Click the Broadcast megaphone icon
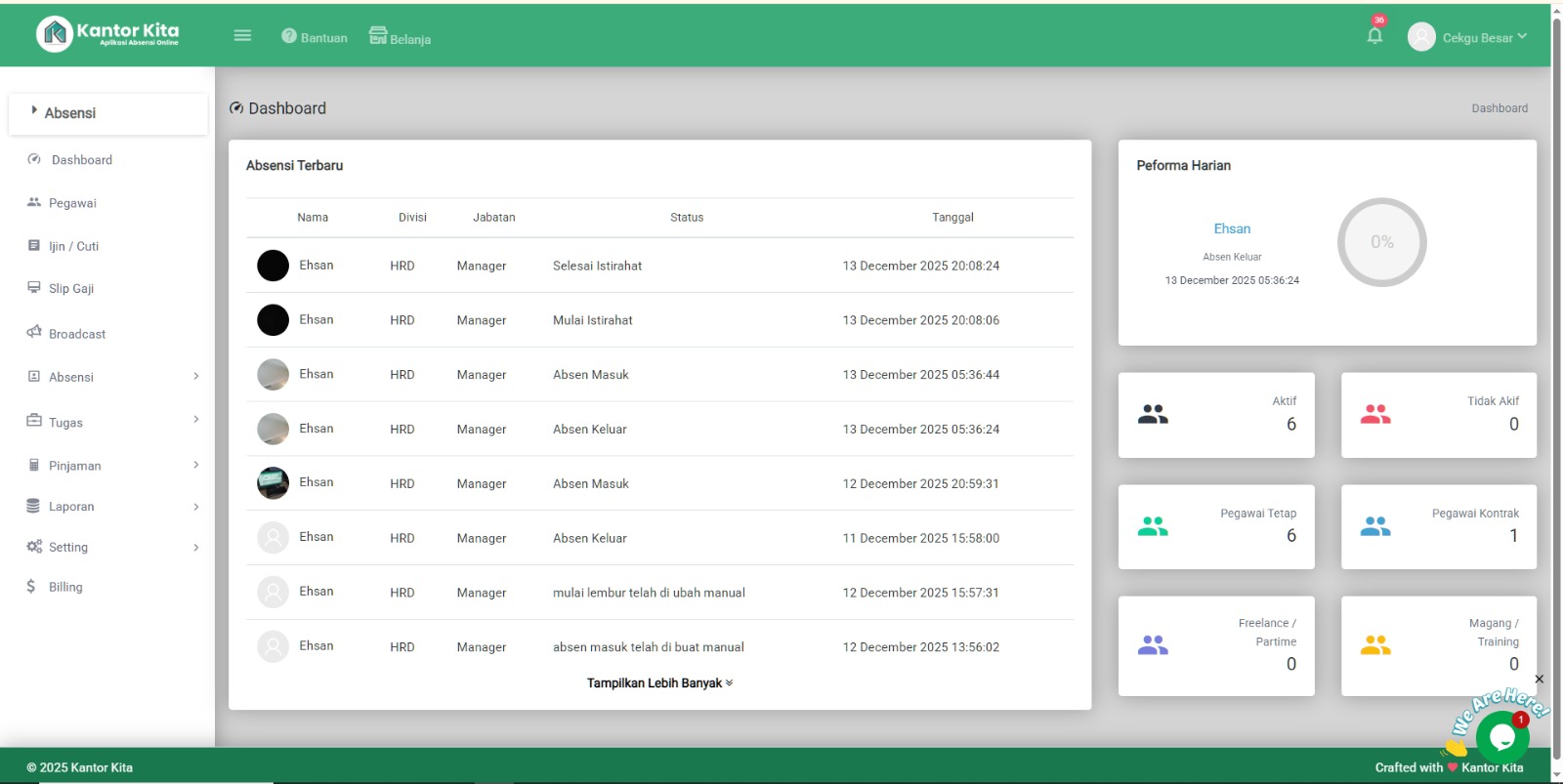Image resolution: width=1563 pixels, height=784 pixels. (34, 332)
